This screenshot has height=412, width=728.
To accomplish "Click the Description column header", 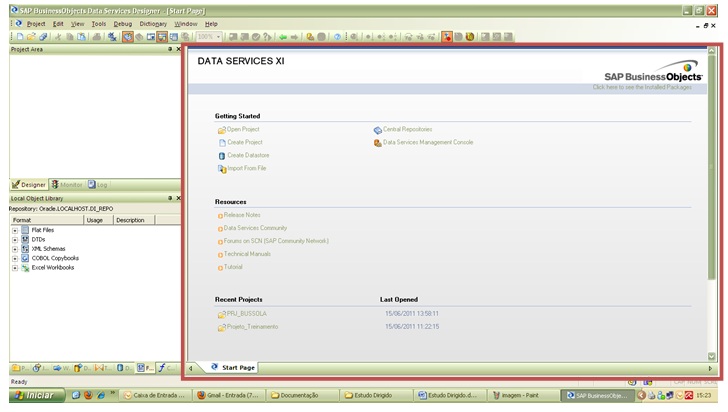I will [134, 220].
